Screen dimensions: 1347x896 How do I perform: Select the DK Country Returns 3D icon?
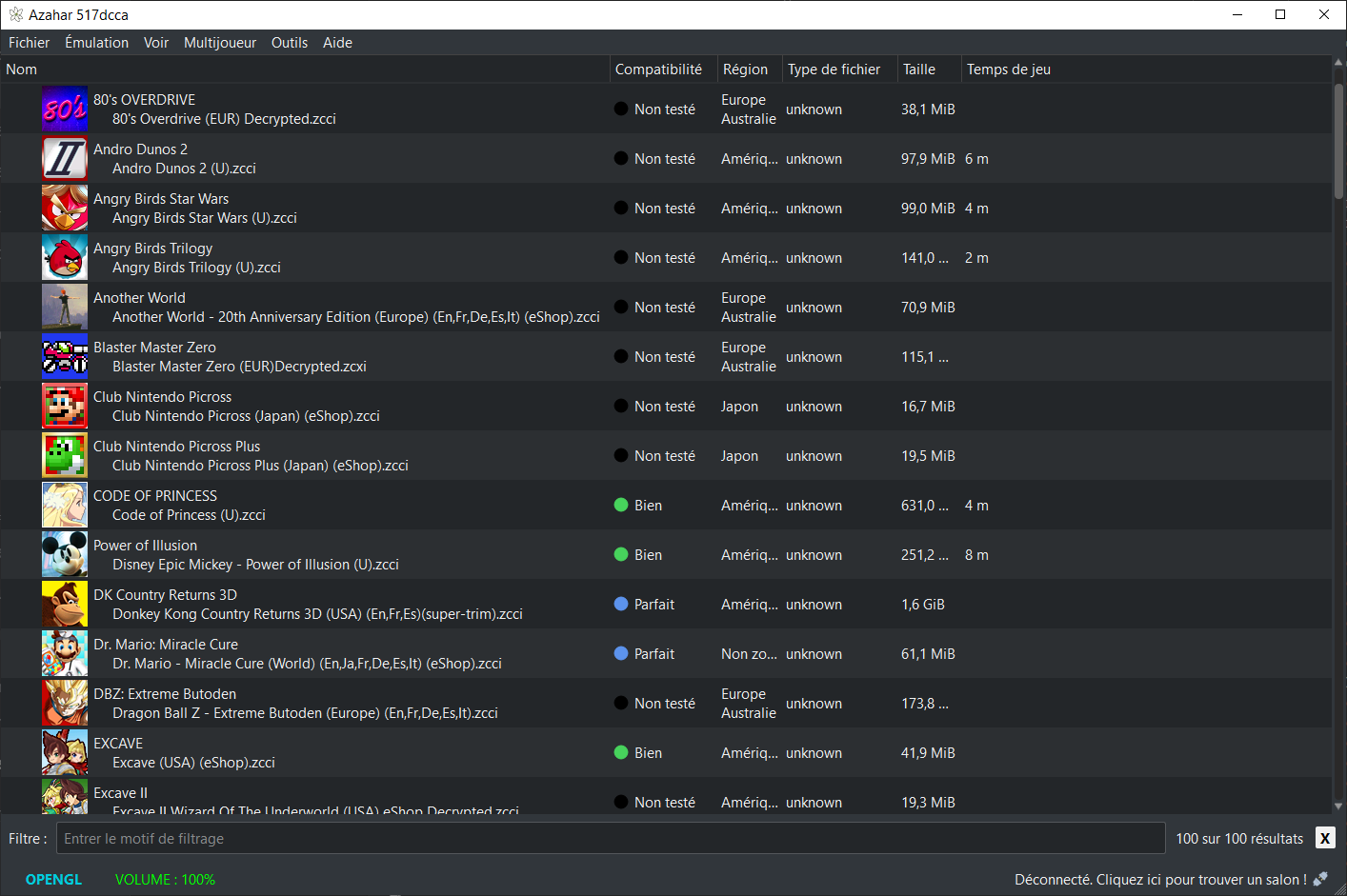coord(64,604)
